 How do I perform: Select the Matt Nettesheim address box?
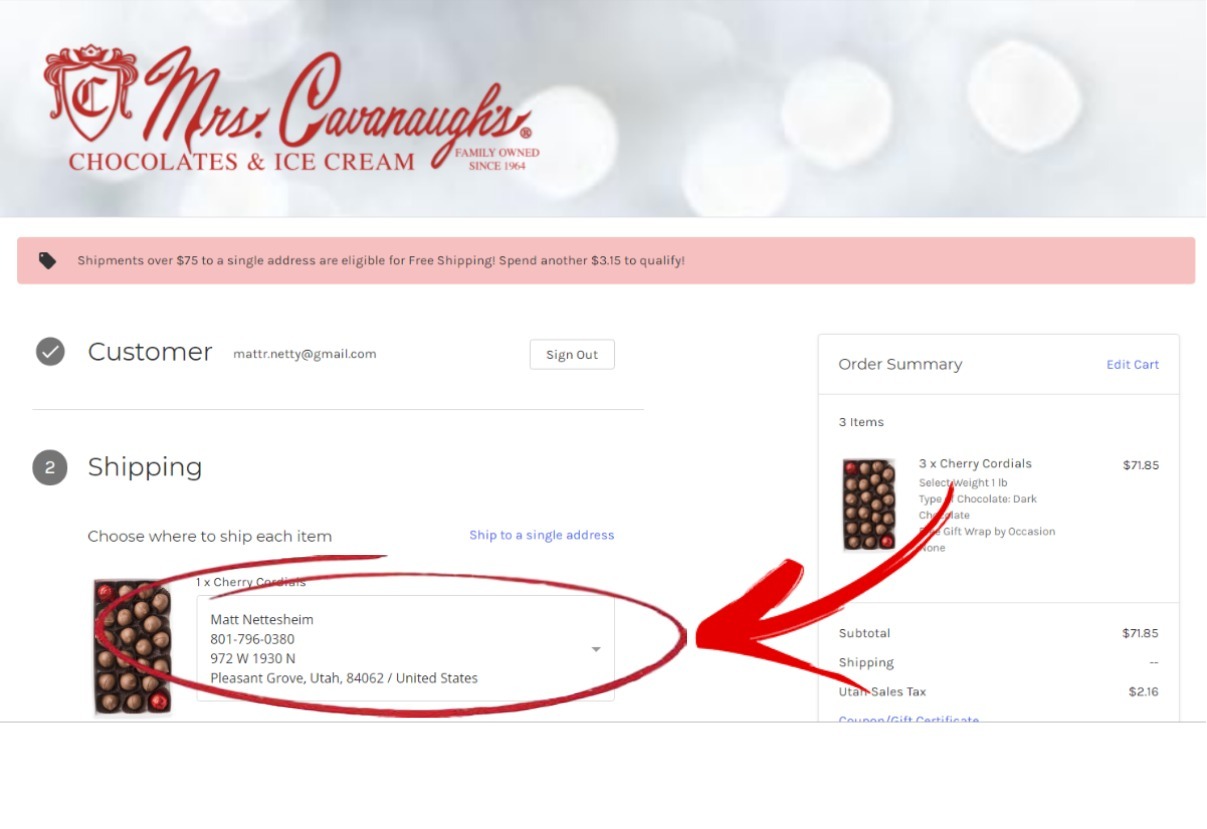pos(405,648)
